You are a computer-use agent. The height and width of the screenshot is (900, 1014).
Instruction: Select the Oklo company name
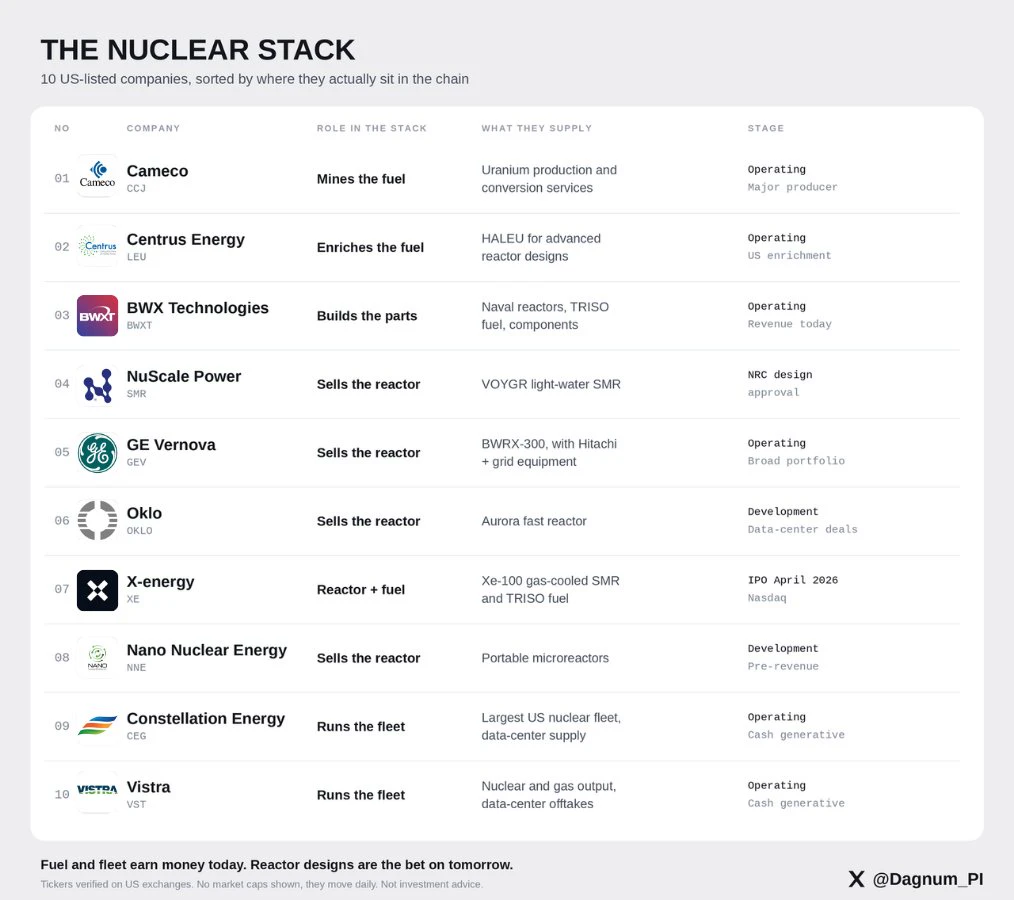click(x=144, y=513)
